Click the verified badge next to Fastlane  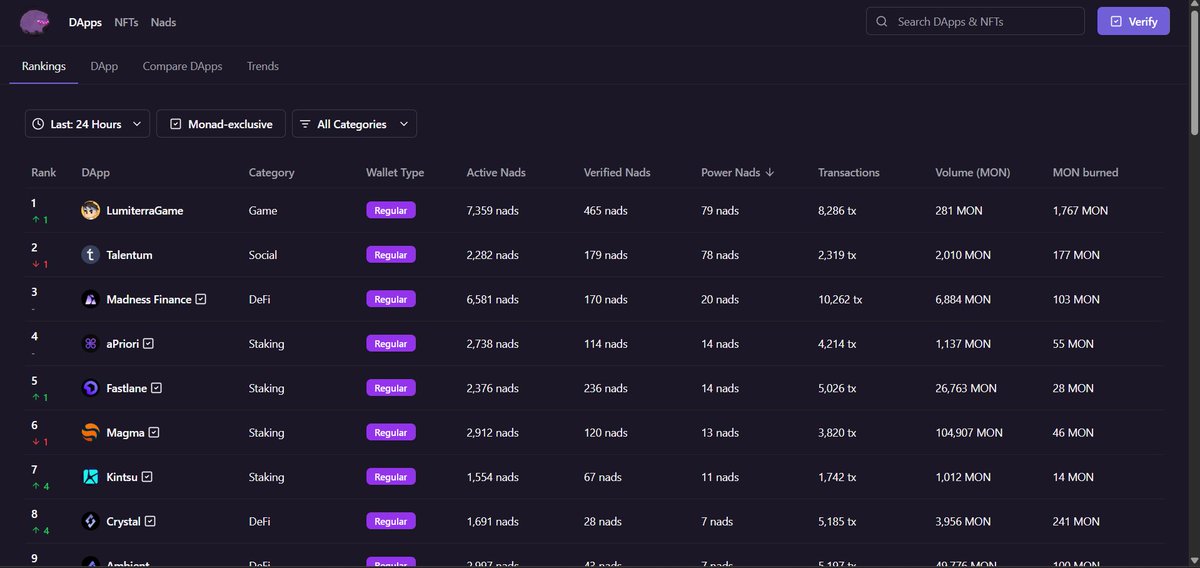pos(156,388)
